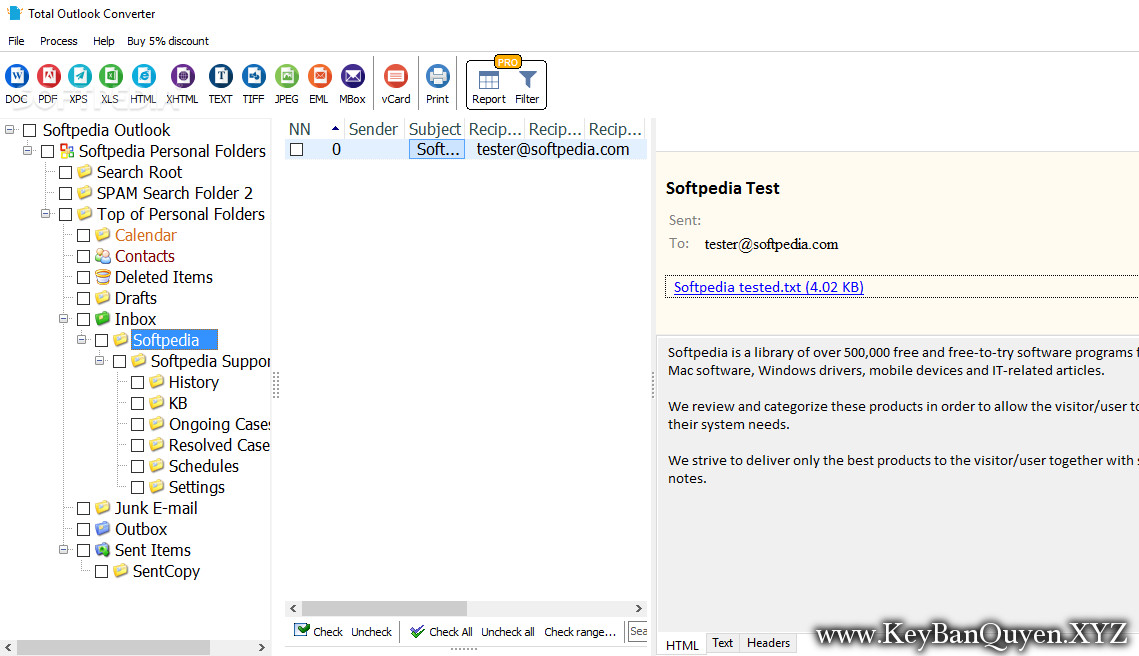1139x656 pixels.
Task: Collapse the selected Softpedia folder node
Action: 82,339
